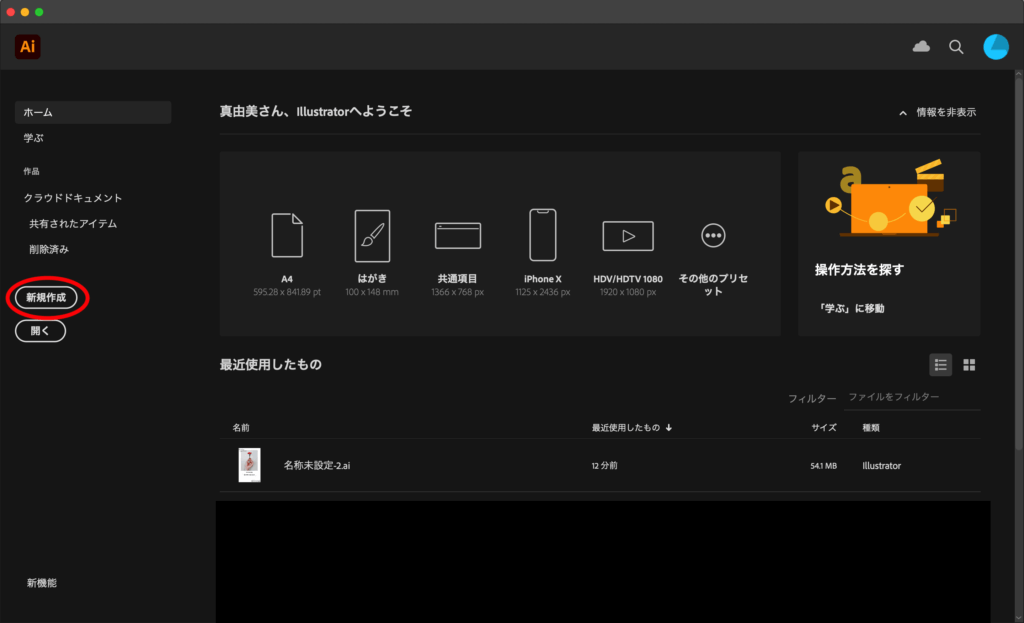Click the Illustrator Ai logo icon
Screen dimensions: 1024x623
[27, 47]
